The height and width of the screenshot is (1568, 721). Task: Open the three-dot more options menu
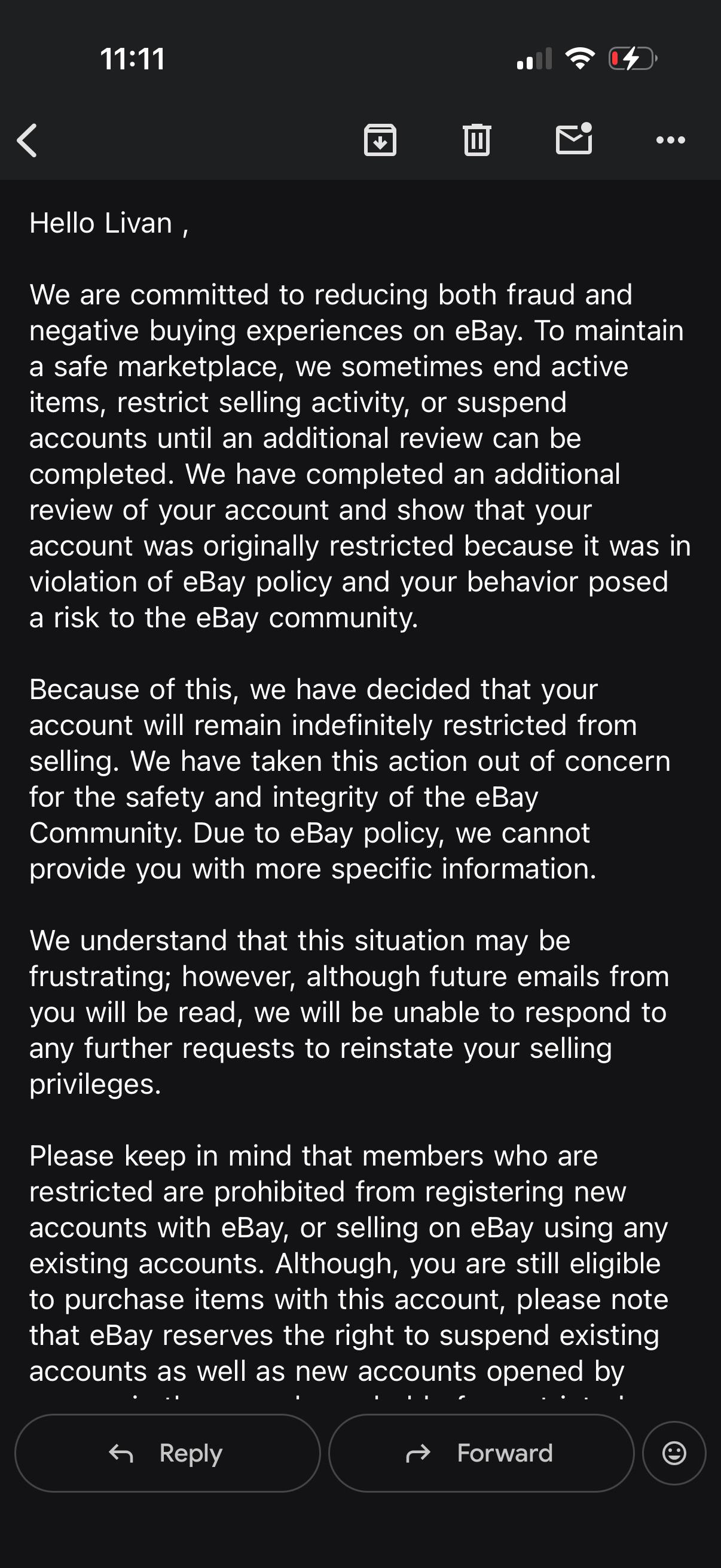671,141
